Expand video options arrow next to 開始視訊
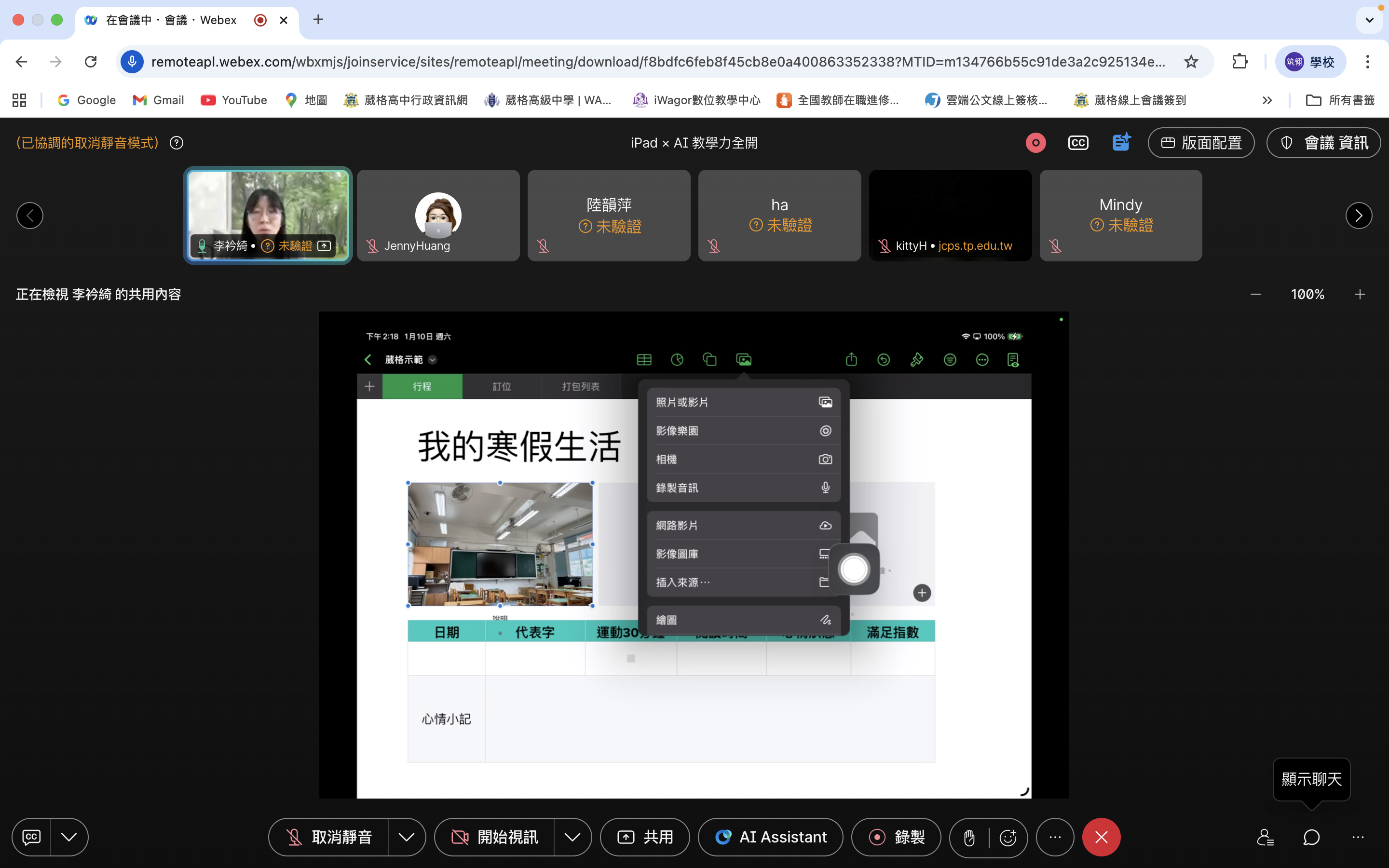 [x=572, y=838]
